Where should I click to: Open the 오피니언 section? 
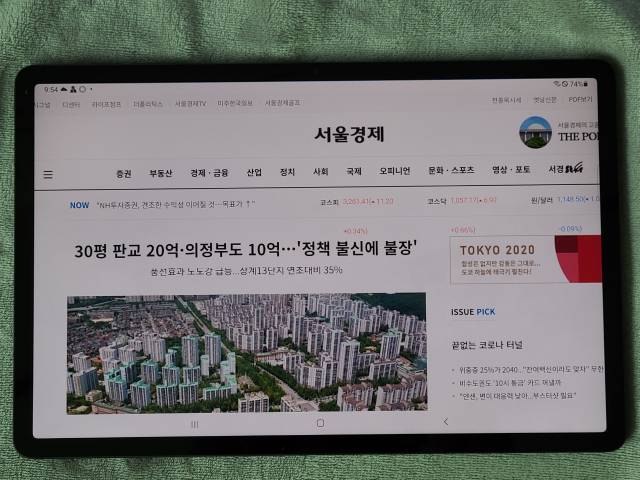click(x=394, y=171)
